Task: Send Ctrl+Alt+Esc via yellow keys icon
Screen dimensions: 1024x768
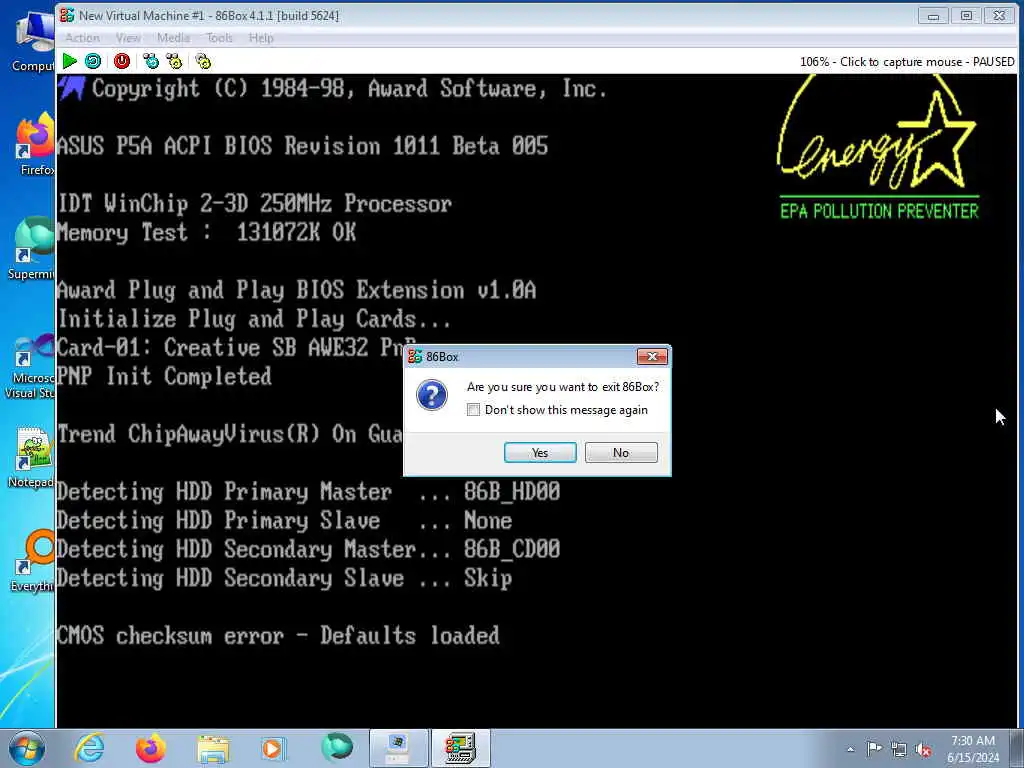Action: [x=174, y=61]
